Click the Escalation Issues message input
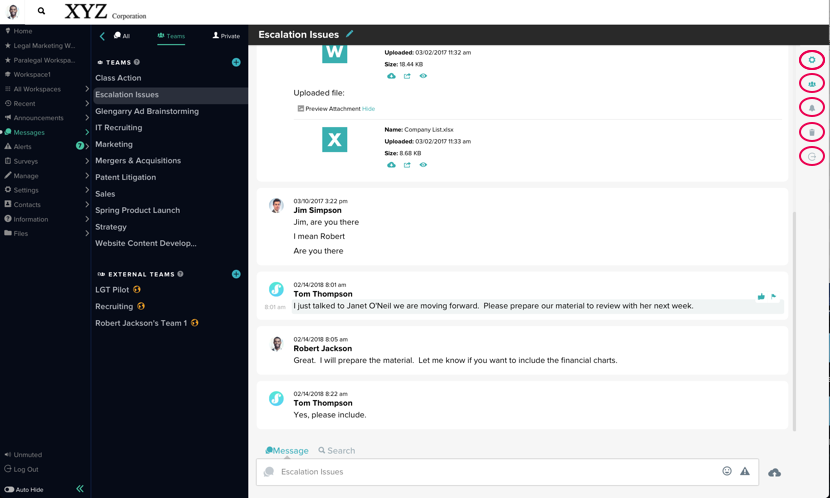830x498 pixels. (x=507, y=472)
